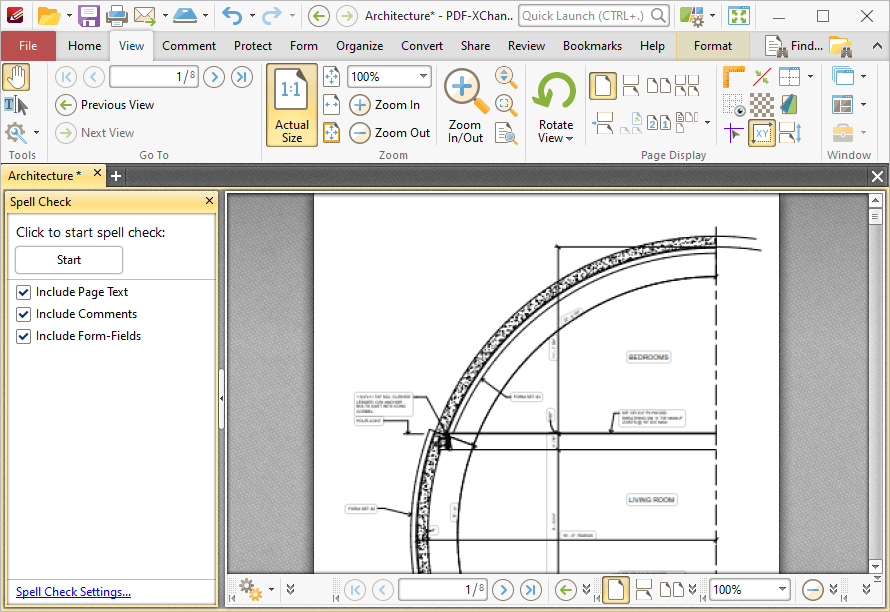Click the Save icon in quick access toolbar
Image resolution: width=890 pixels, height=612 pixels.
[89, 16]
